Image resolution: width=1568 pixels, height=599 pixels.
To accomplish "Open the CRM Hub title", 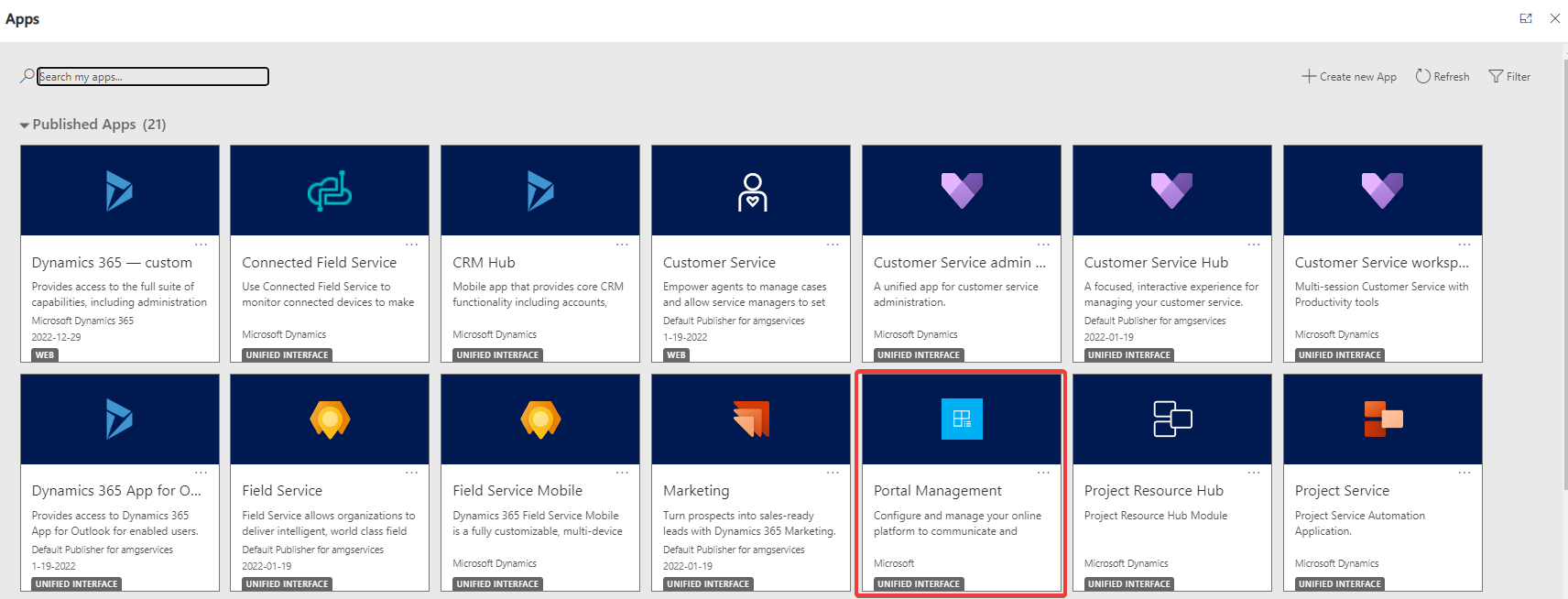I will pos(484,263).
